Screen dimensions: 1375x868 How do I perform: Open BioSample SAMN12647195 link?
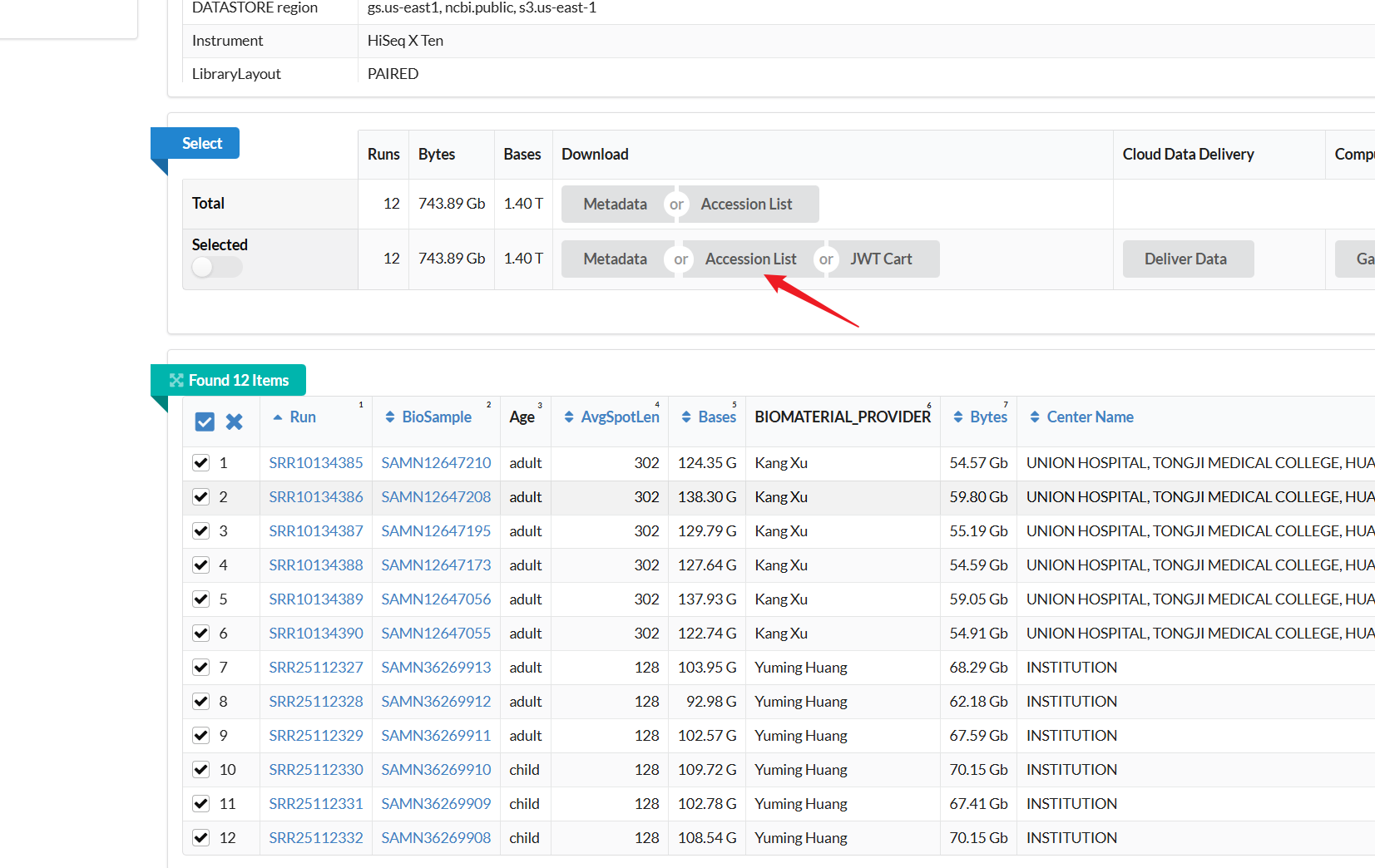[436, 531]
